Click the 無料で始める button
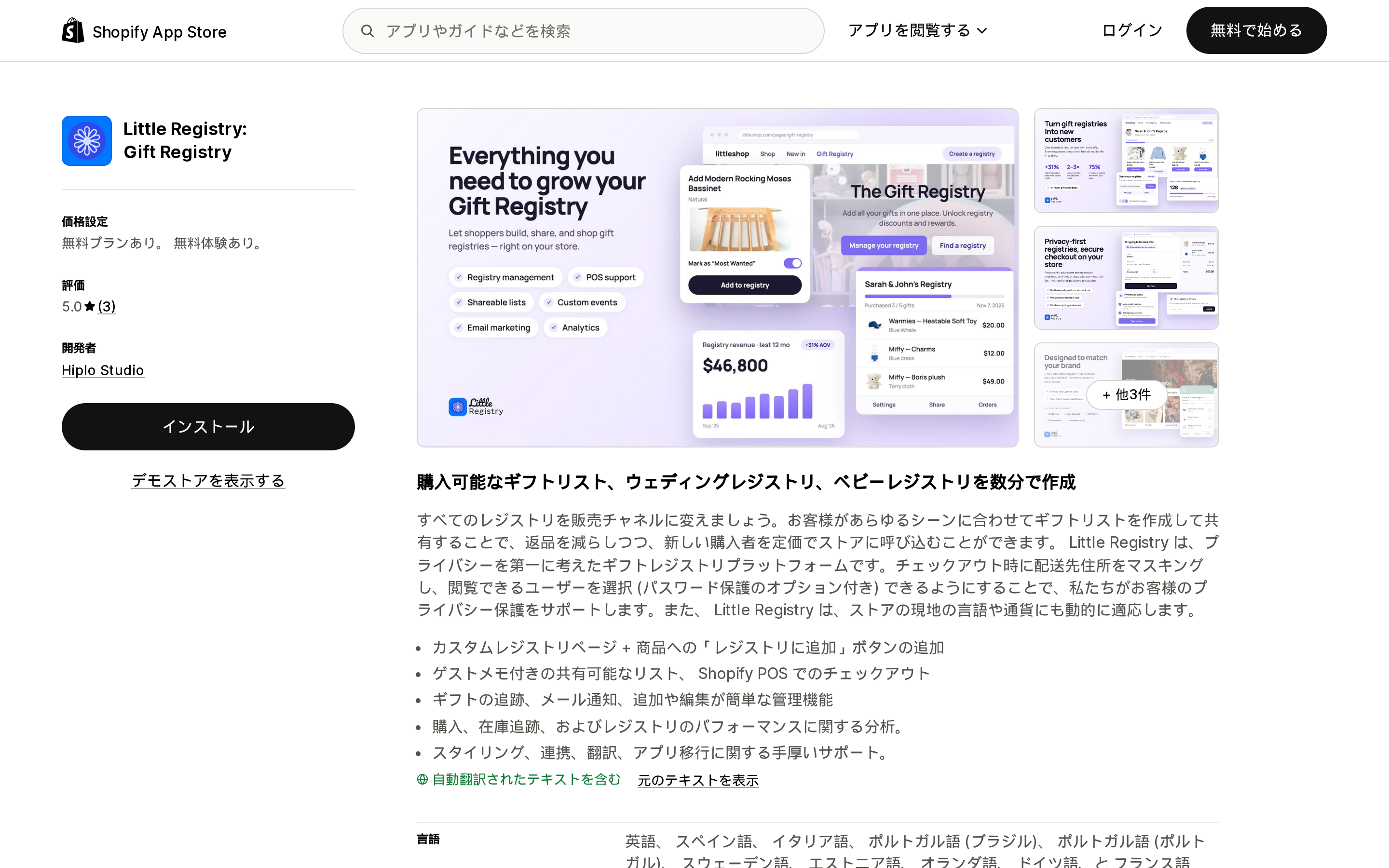Viewport: 1389px width, 868px height. coord(1256,30)
